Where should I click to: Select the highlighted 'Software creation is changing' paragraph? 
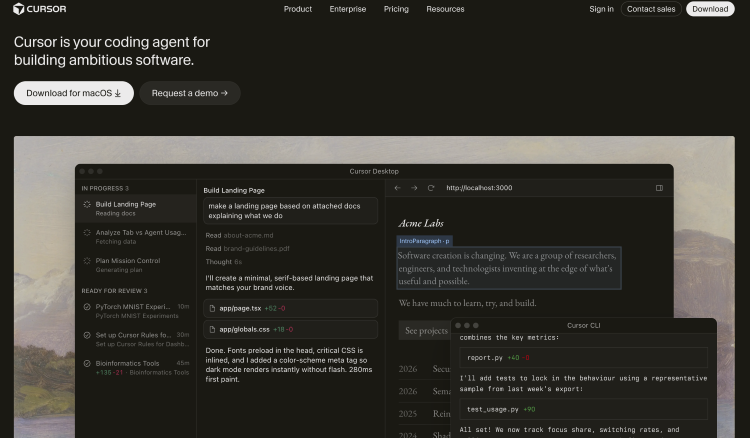coord(509,268)
